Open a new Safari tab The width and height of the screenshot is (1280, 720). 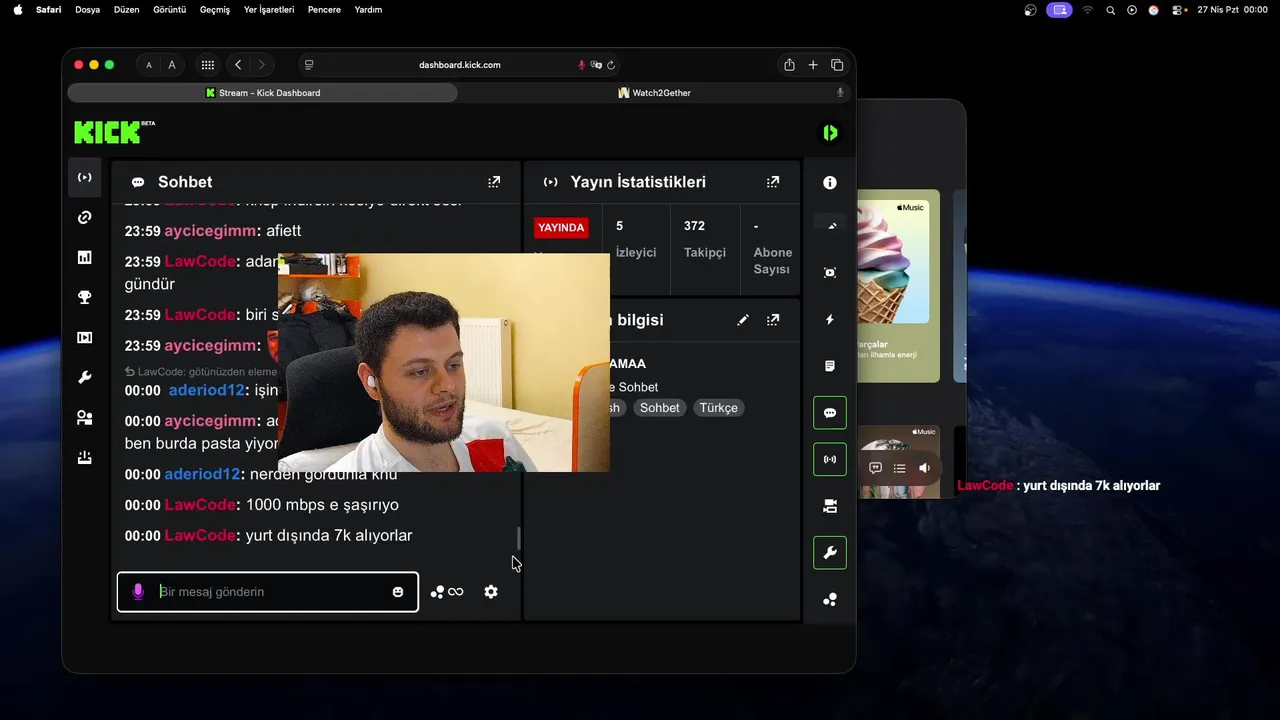click(813, 65)
